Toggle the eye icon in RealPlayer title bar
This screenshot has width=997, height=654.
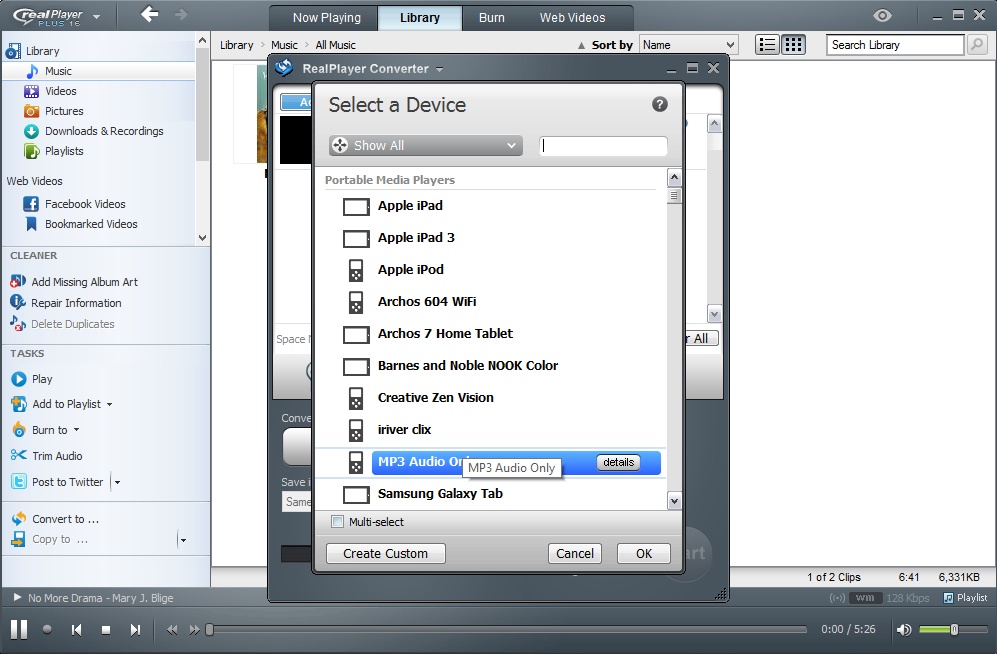(882, 15)
